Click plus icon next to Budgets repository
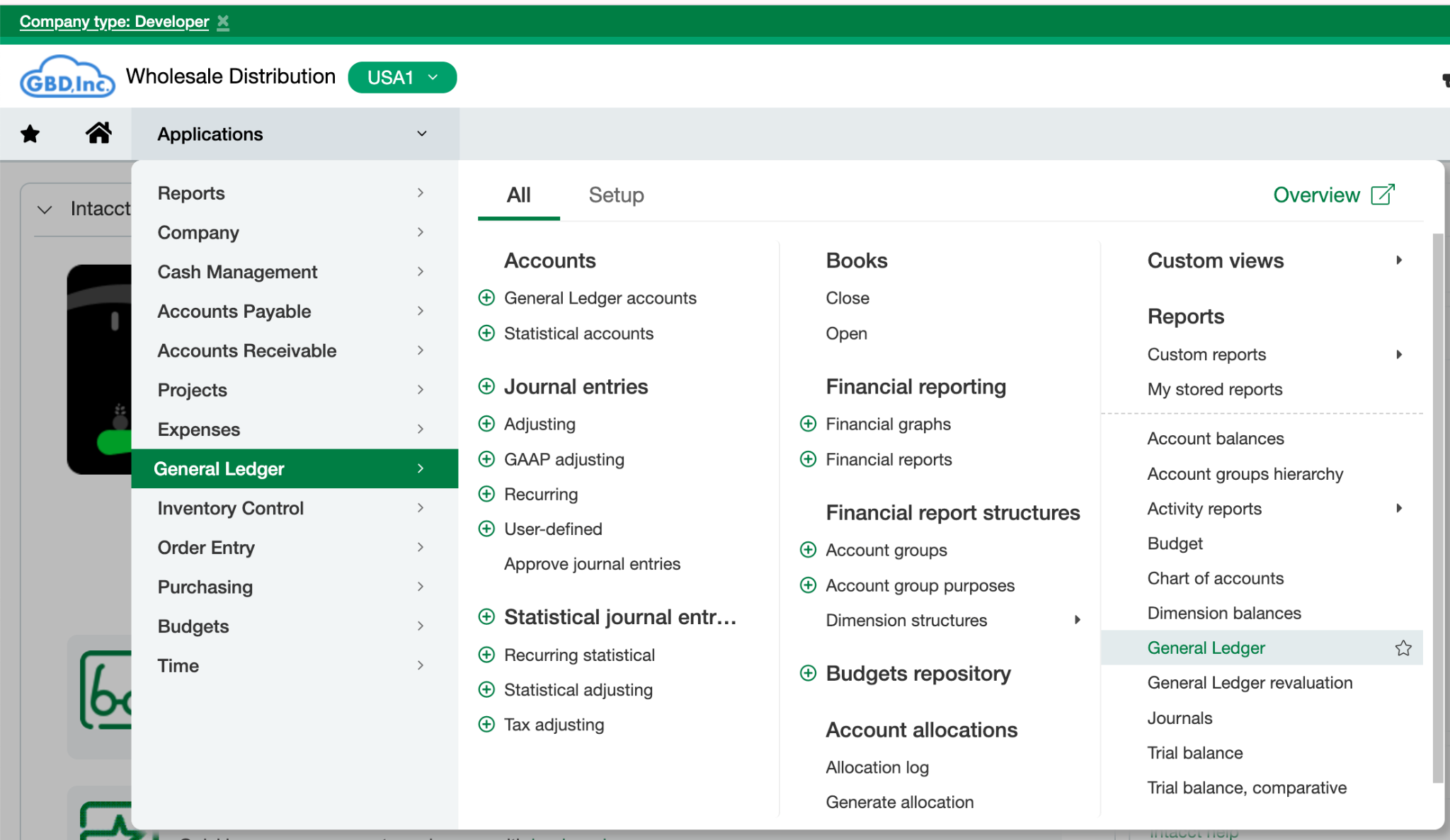Image resolution: width=1450 pixels, height=840 pixels. (x=808, y=673)
